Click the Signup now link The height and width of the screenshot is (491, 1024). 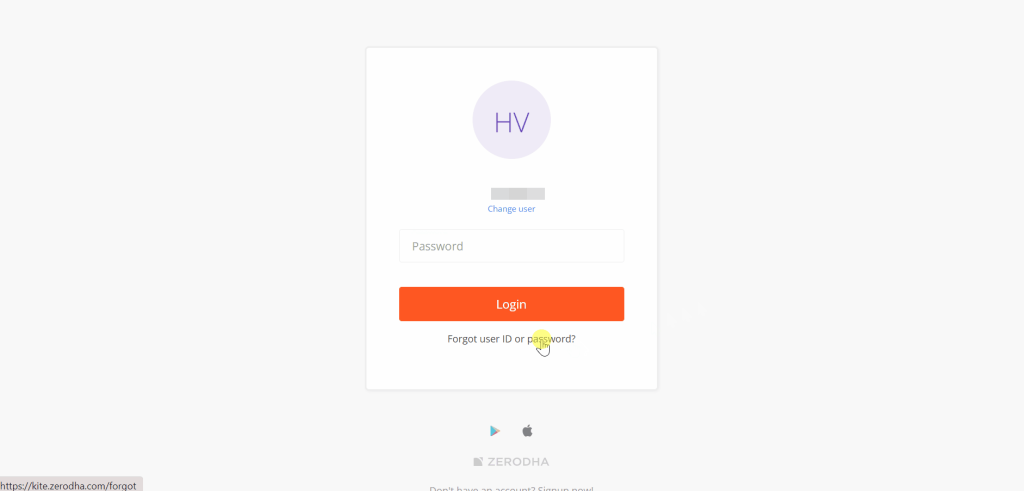[x=566, y=488]
